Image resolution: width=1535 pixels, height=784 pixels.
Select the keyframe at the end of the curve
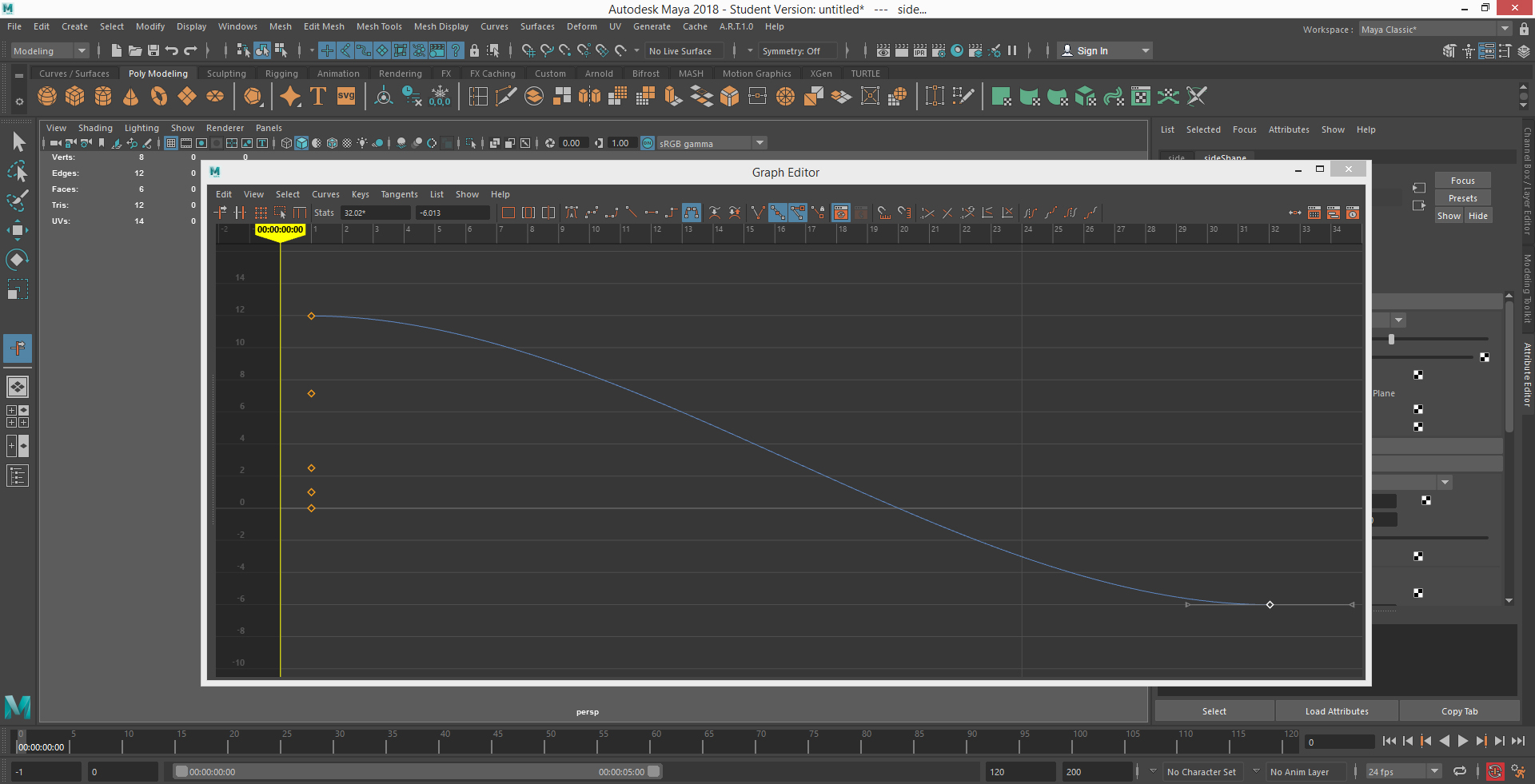1270,605
